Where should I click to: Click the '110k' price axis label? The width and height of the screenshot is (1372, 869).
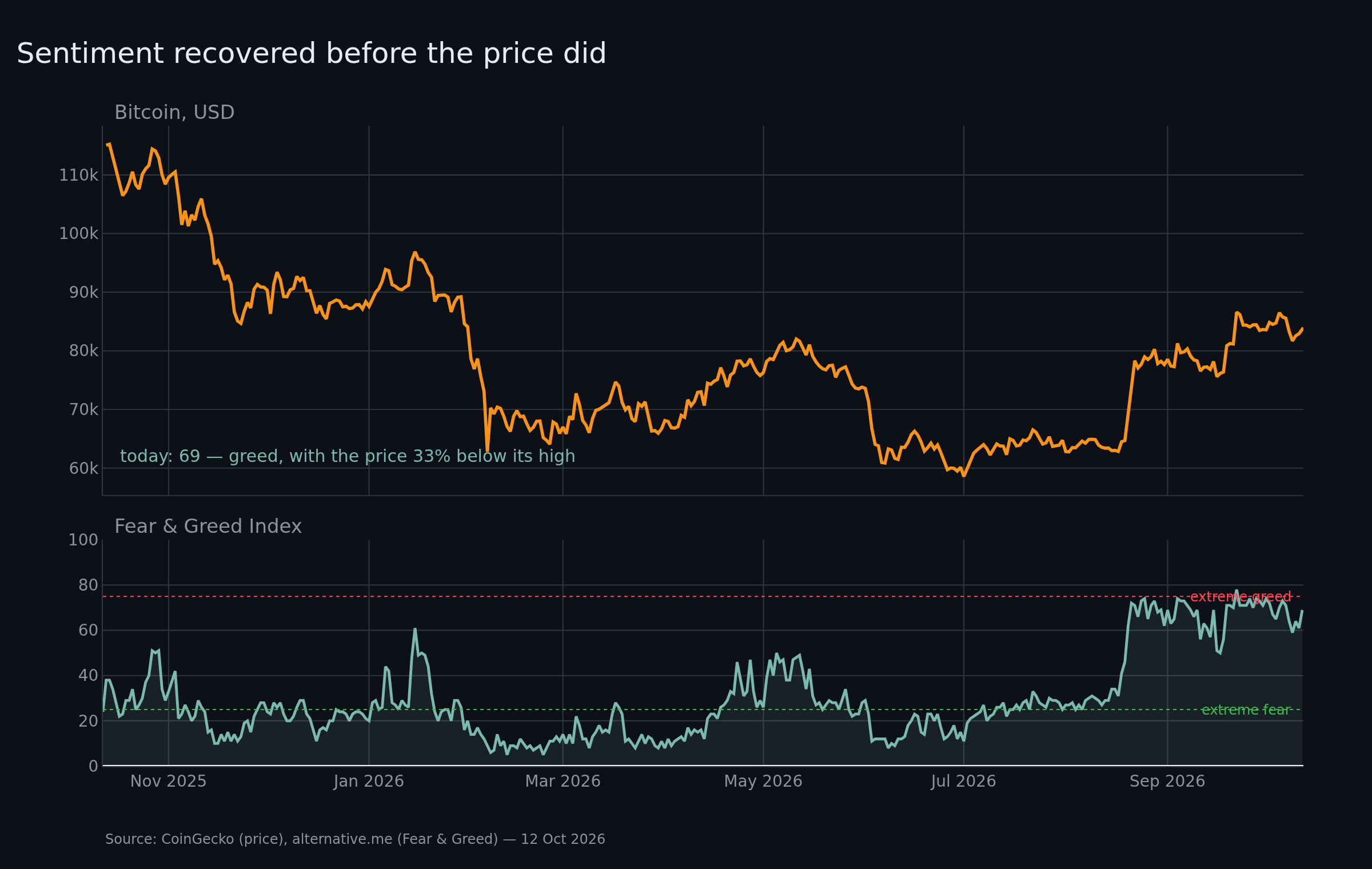pos(79,176)
